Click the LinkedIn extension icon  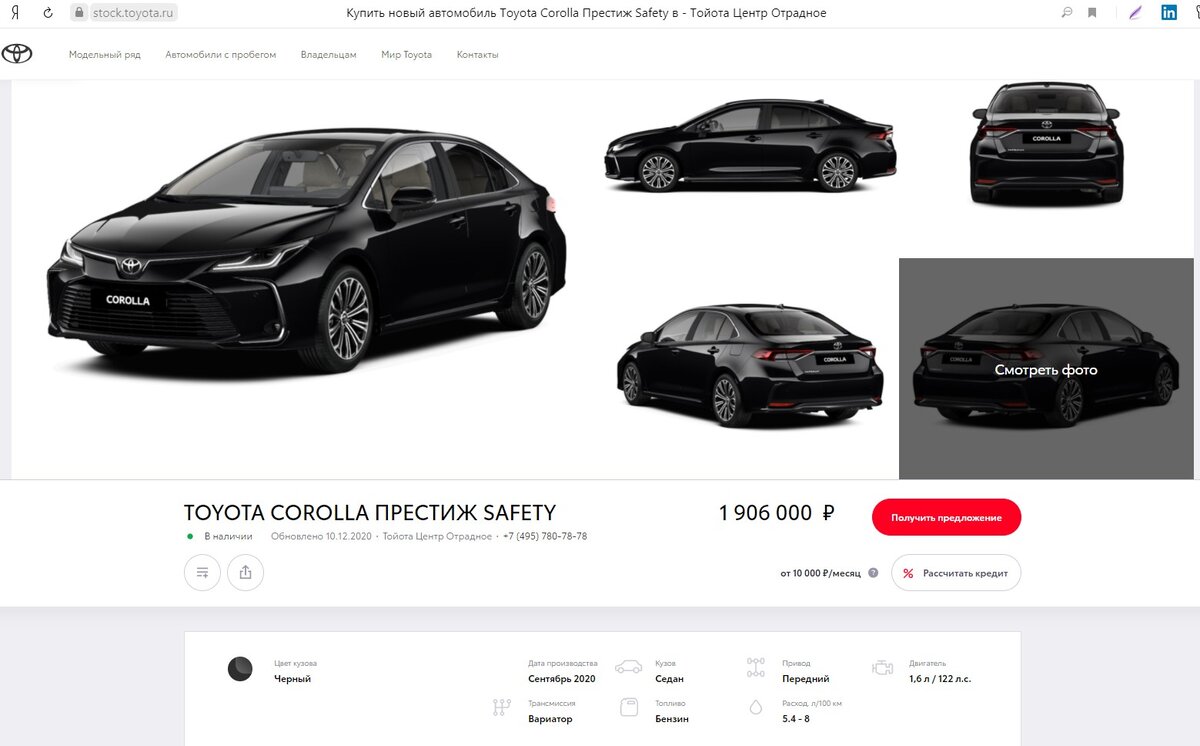[1168, 13]
